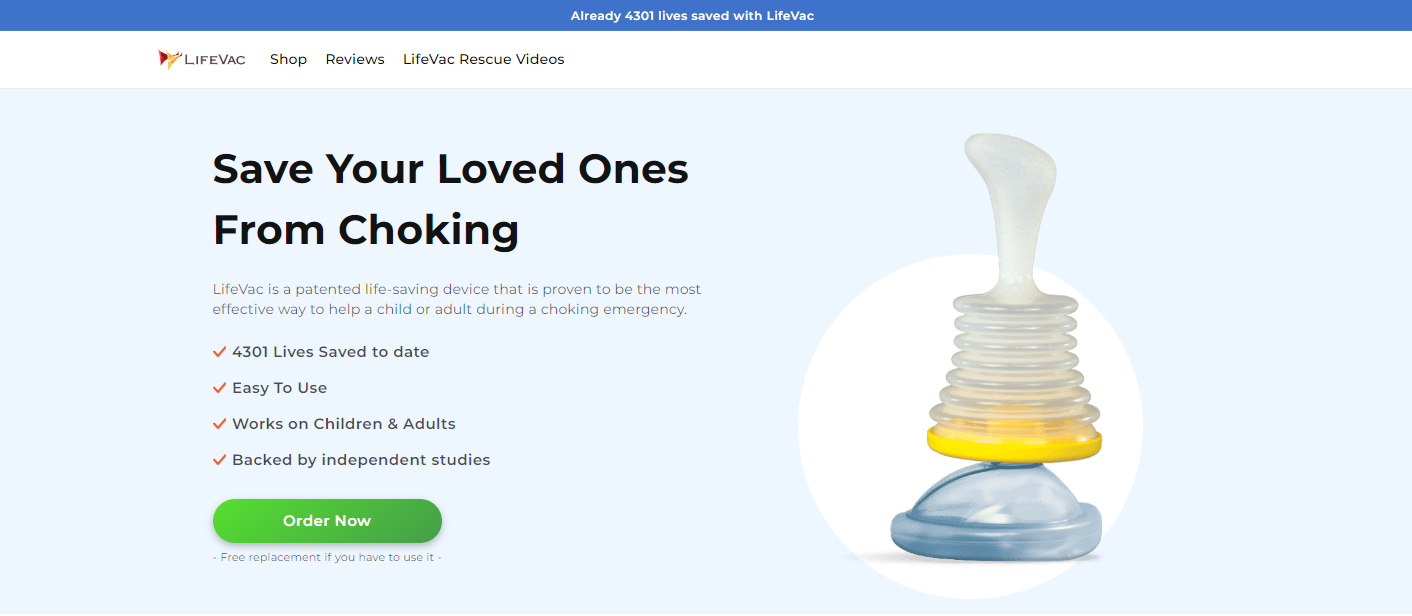Click the green Order Now button
The image size is (1412, 616).
327,521
